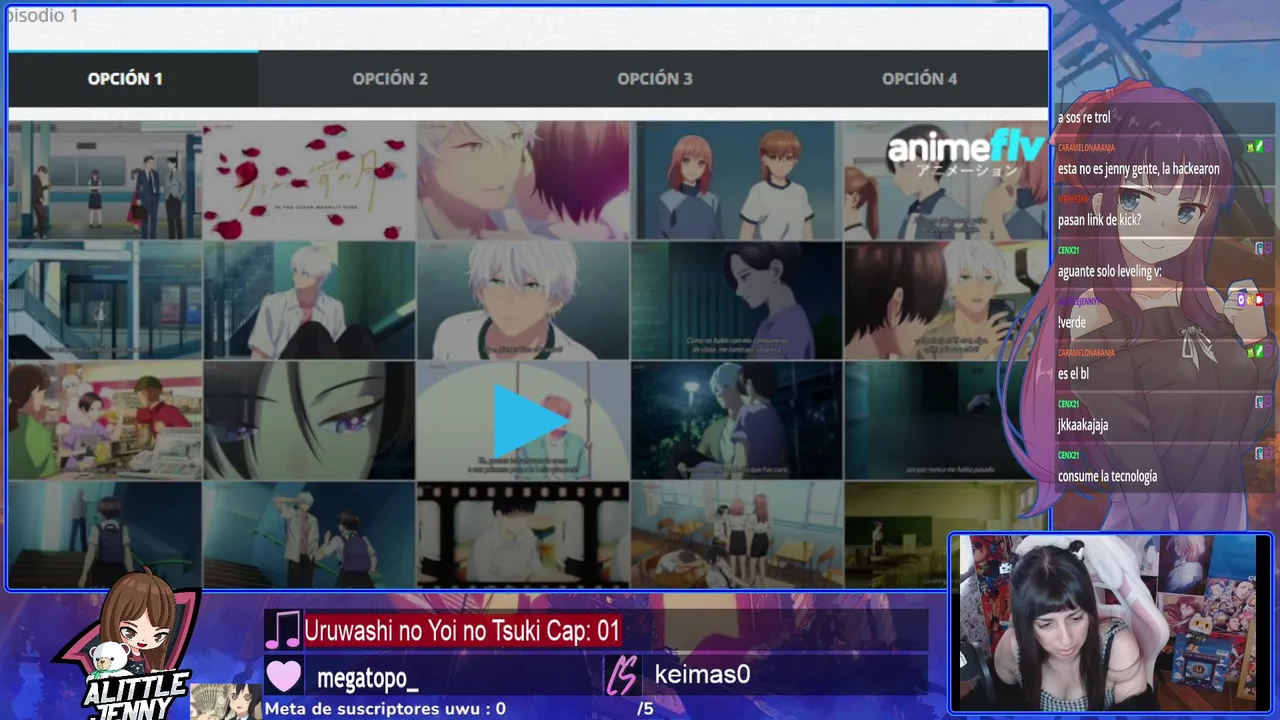Click the animeflv logo on the player

(964, 152)
